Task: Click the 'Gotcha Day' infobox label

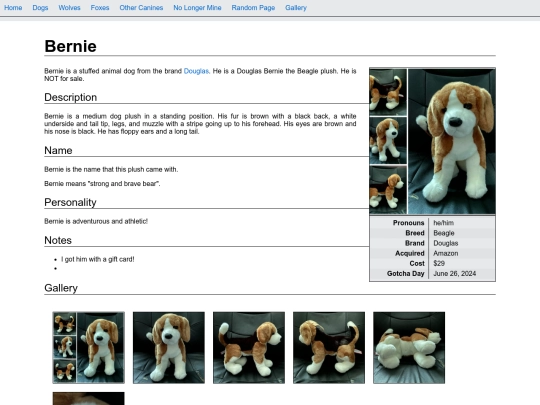Action: [405, 273]
